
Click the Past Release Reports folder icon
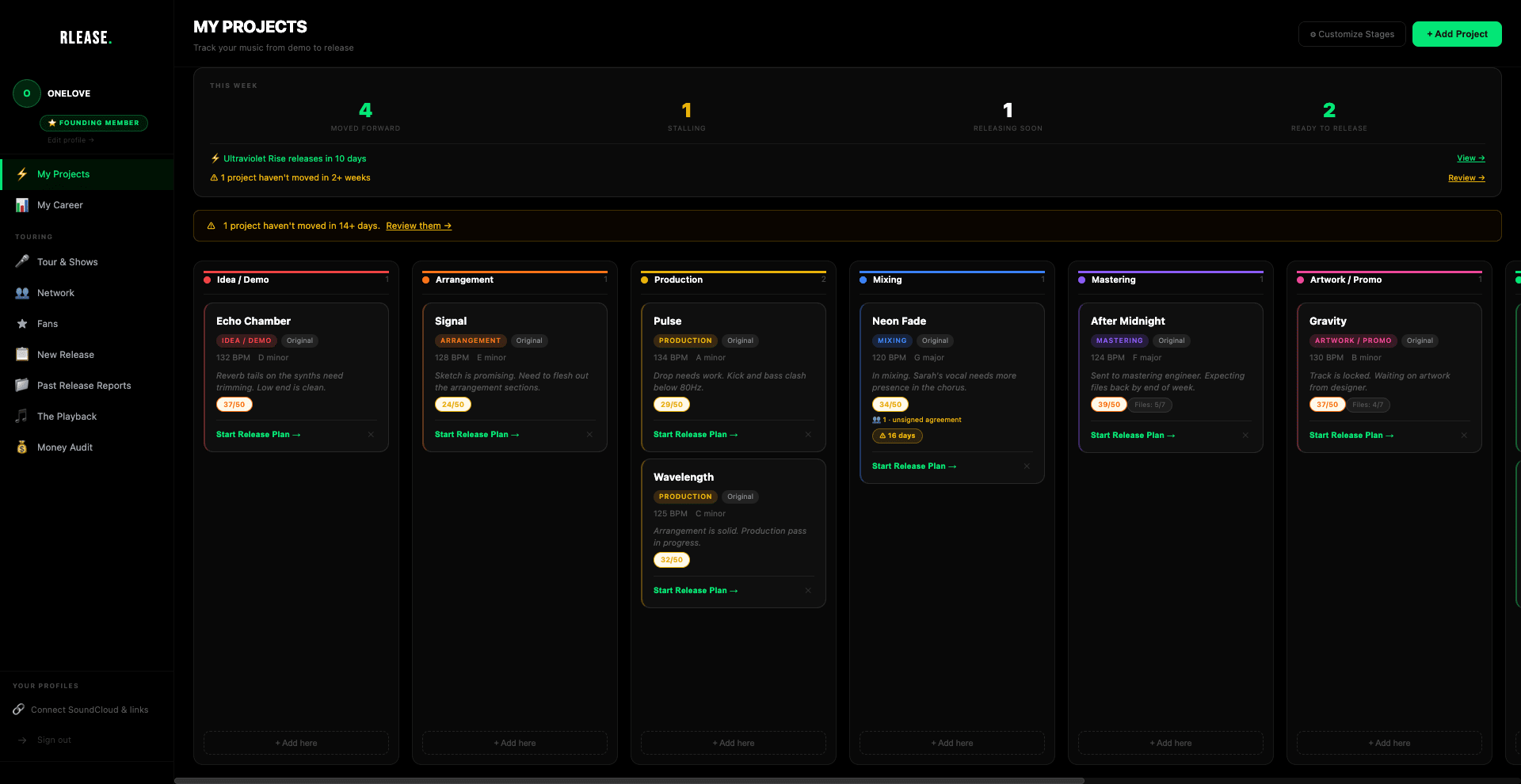22,386
